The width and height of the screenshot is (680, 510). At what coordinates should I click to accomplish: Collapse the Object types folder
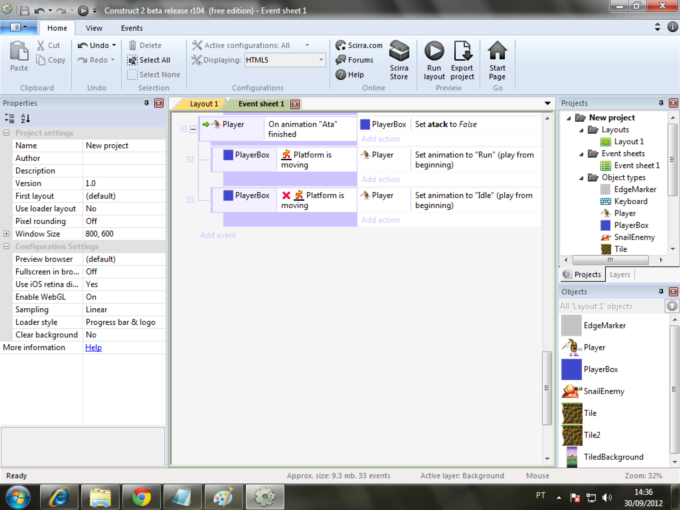(x=581, y=177)
